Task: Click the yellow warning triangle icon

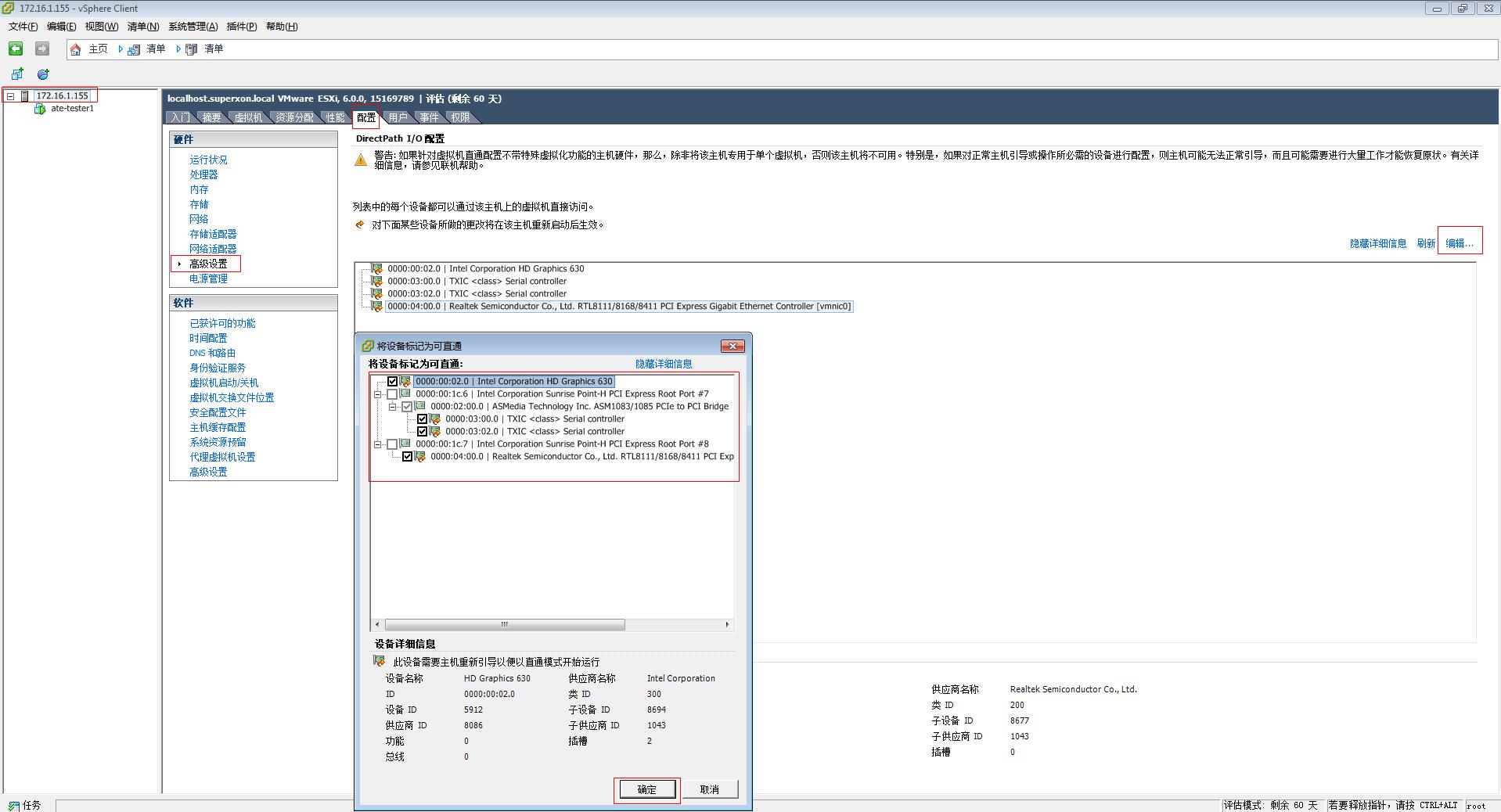Action: [x=360, y=160]
